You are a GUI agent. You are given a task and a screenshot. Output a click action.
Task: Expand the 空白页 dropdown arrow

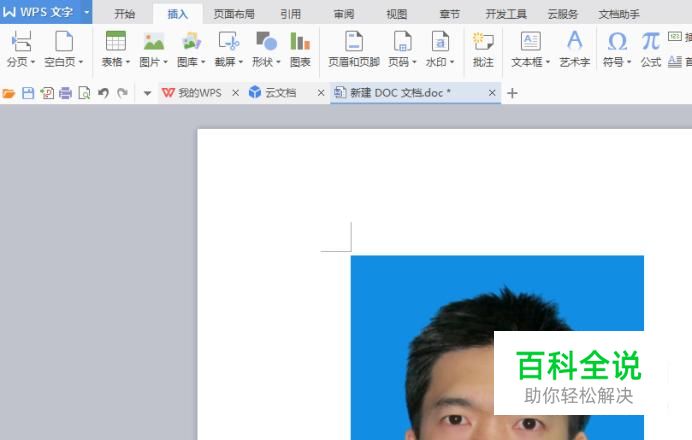point(81,62)
